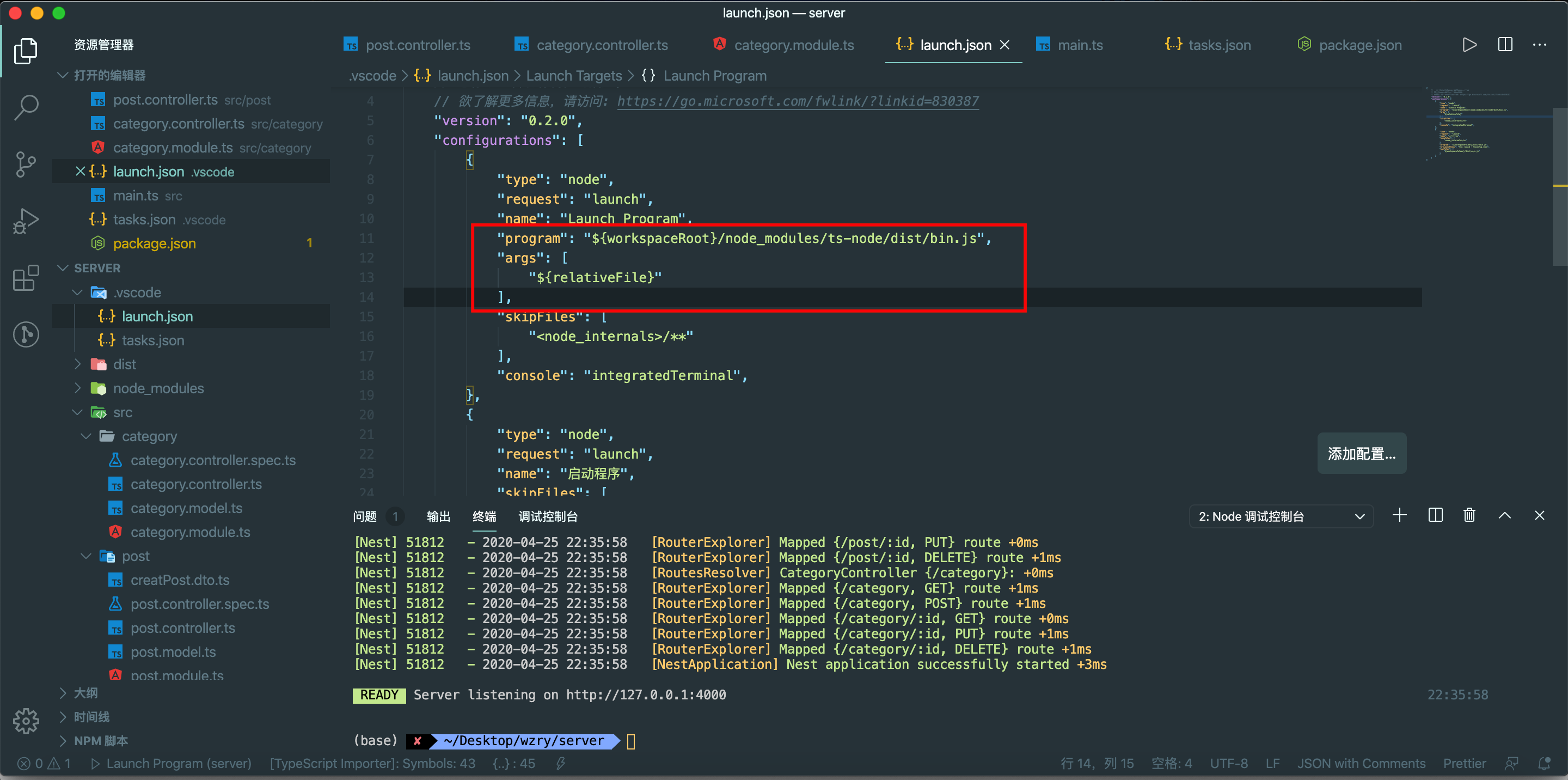1568x780 pixels.
Task: Run the file with the play icon
Action: pyautogui.click(x=1469, y=45)
